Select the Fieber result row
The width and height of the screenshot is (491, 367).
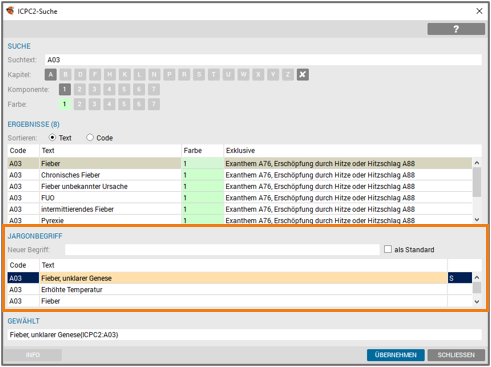240,163
